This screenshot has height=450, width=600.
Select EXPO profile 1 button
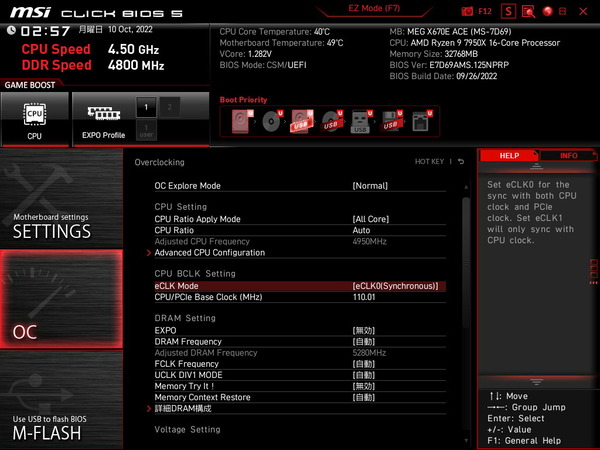pos(146,107)
